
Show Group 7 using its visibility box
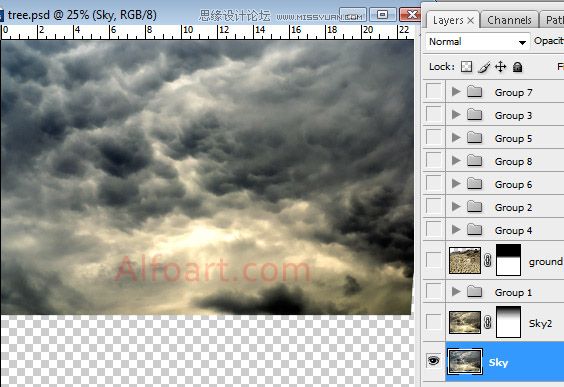click(433, 91)
